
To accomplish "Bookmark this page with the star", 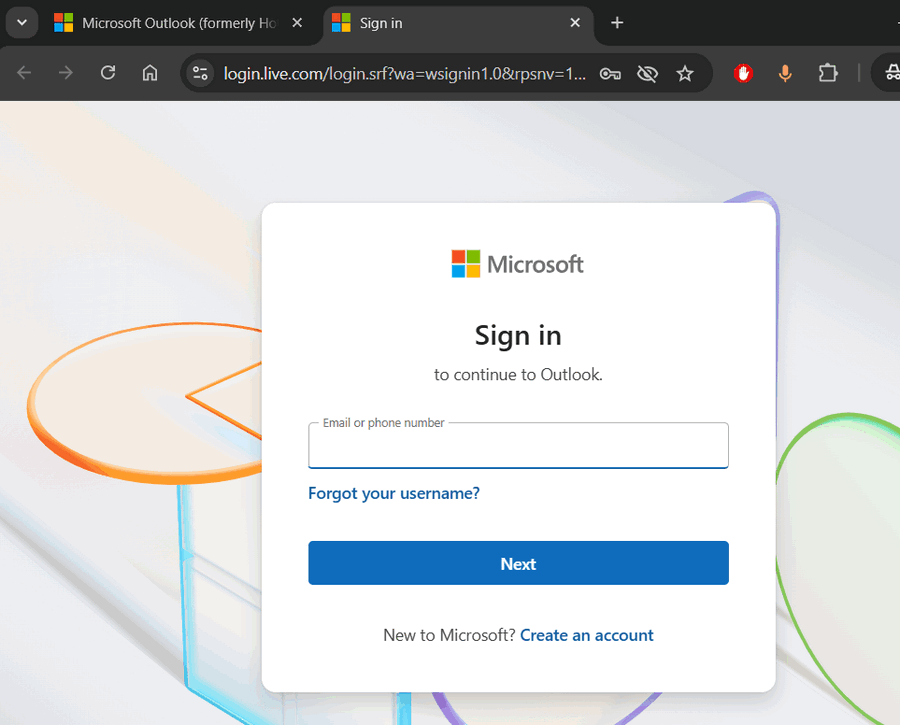I will pos(685,73).
